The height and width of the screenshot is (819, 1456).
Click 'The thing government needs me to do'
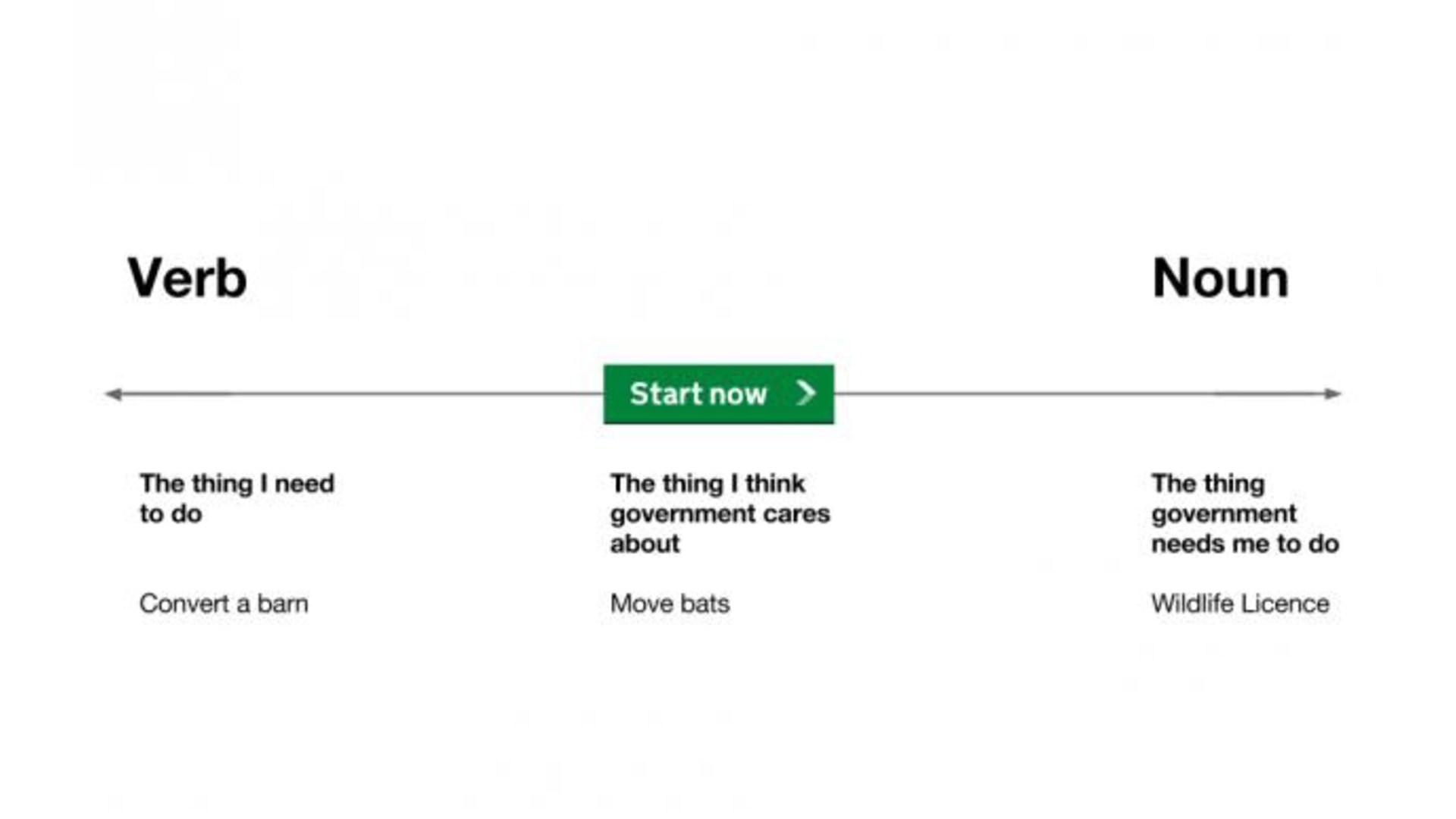[1244, 513]
